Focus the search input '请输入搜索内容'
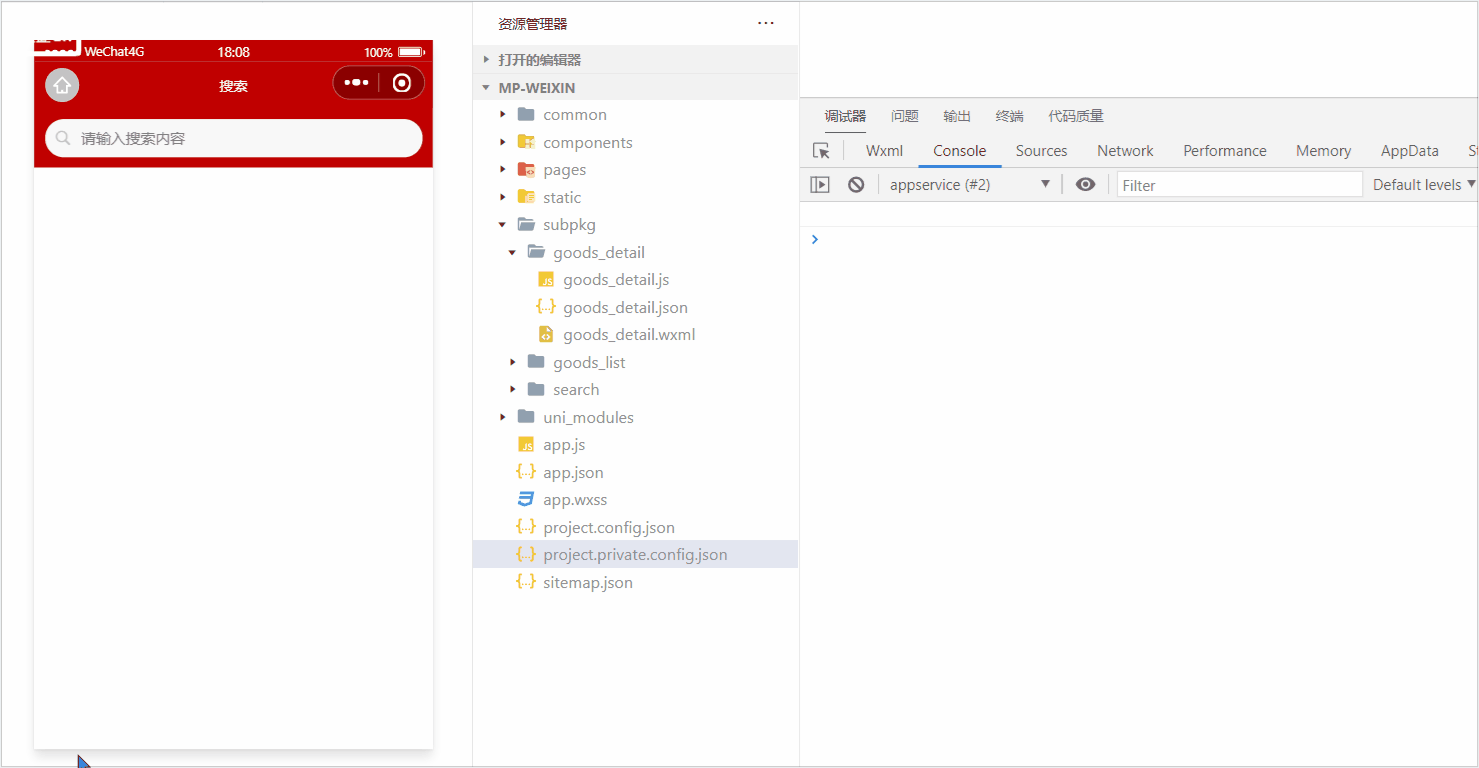The height and width of the screenshot is (768, 1479). pos(233,138)
